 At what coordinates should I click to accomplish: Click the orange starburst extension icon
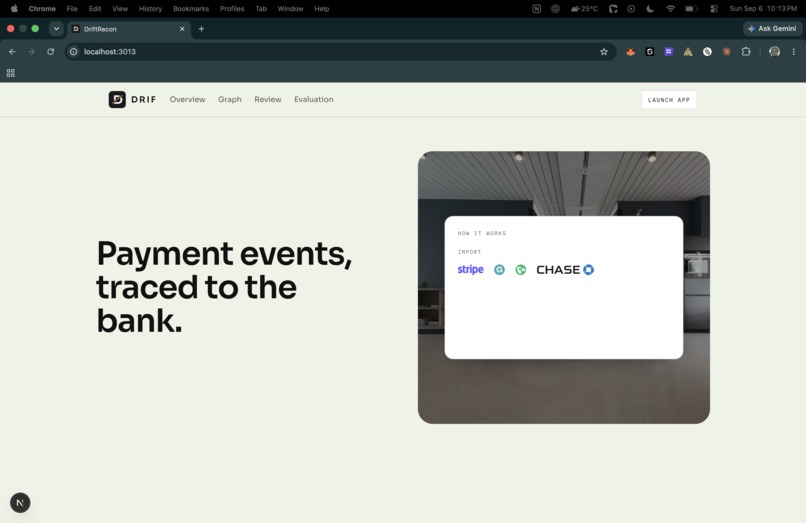coord(726,51)
